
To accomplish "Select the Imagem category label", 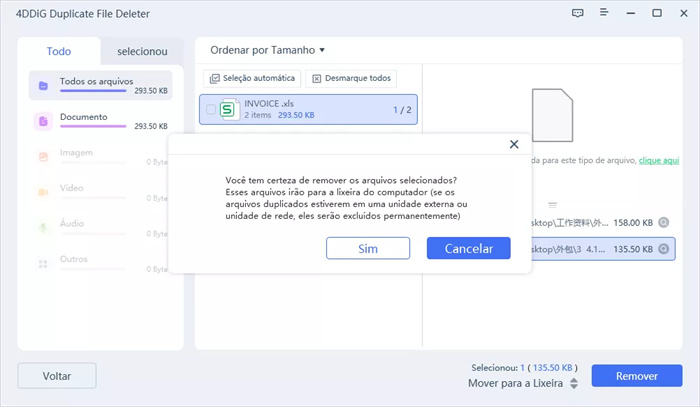I will click(x=76, y=153).
